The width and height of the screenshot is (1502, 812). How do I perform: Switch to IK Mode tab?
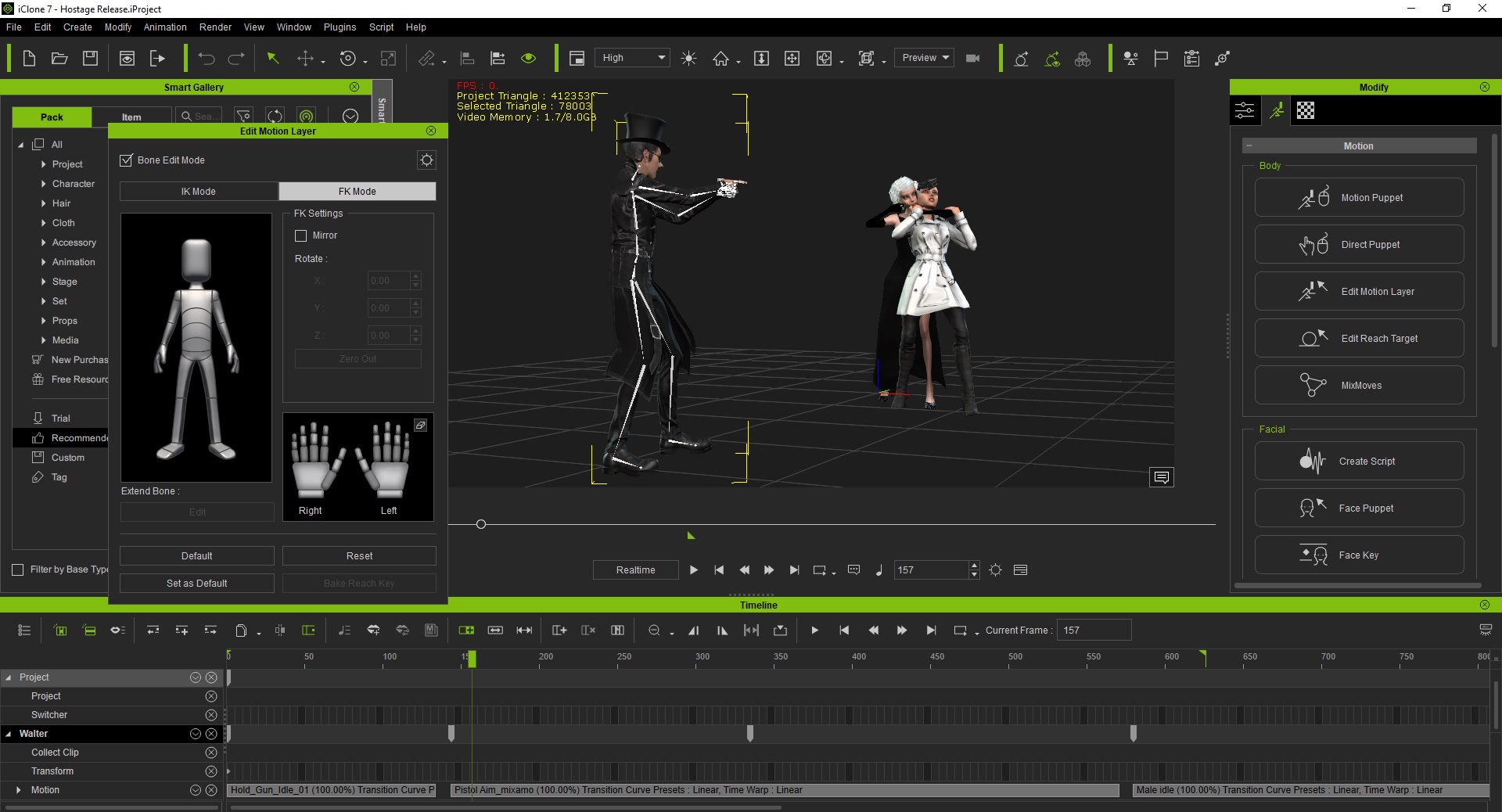coord(199,192)
